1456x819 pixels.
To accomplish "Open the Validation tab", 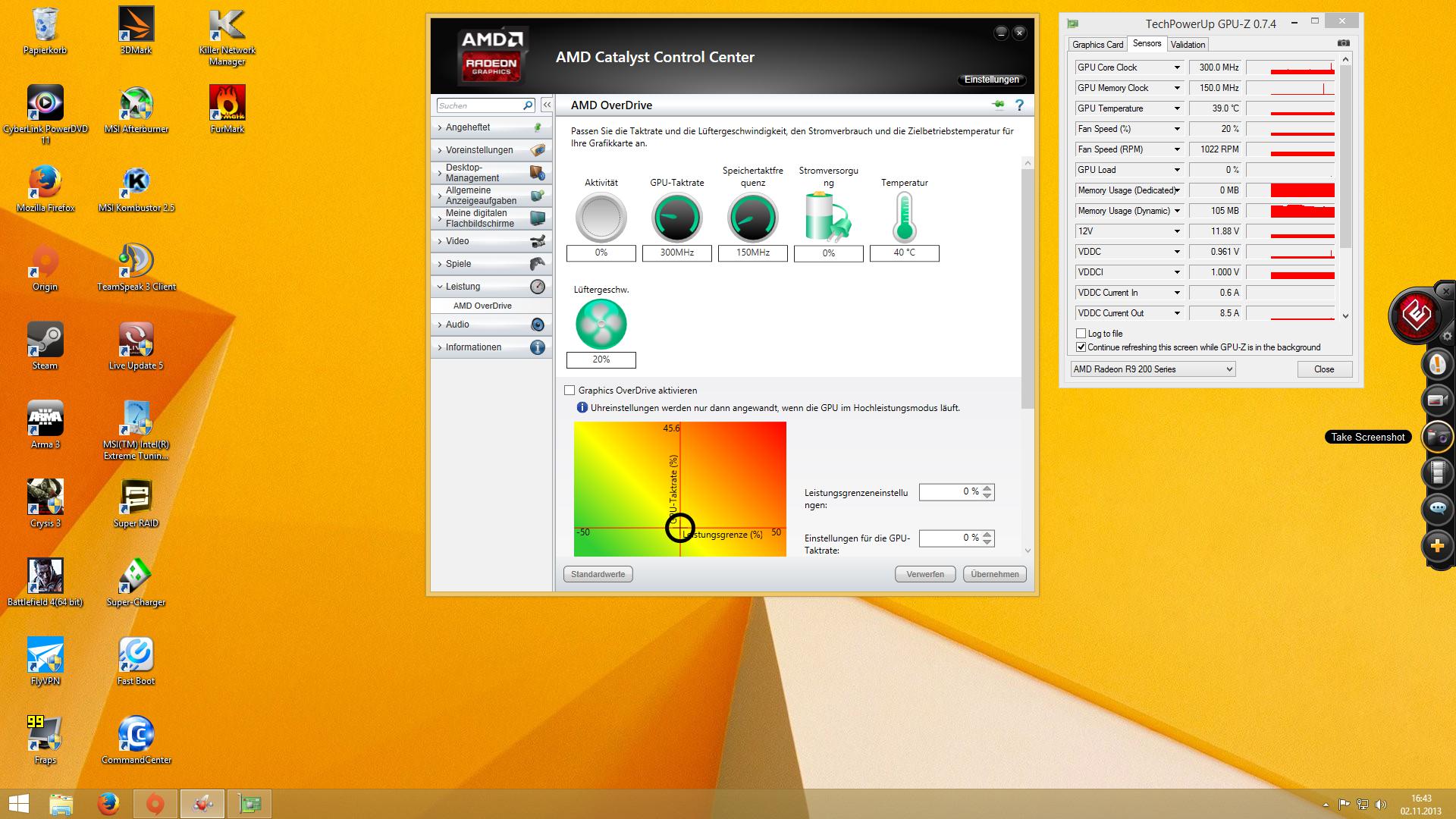I will (x=1188, y=45).
